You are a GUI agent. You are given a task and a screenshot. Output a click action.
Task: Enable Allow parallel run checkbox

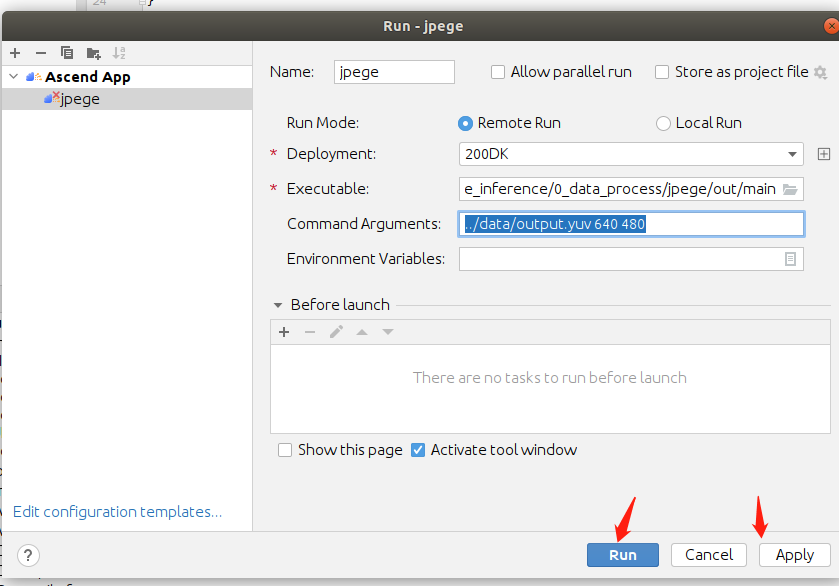tap(498, 72)
